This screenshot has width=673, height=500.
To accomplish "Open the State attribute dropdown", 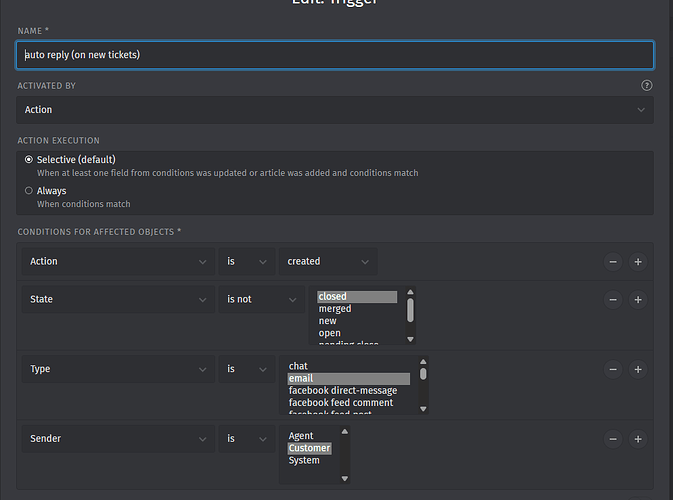I will coord(118,299).
